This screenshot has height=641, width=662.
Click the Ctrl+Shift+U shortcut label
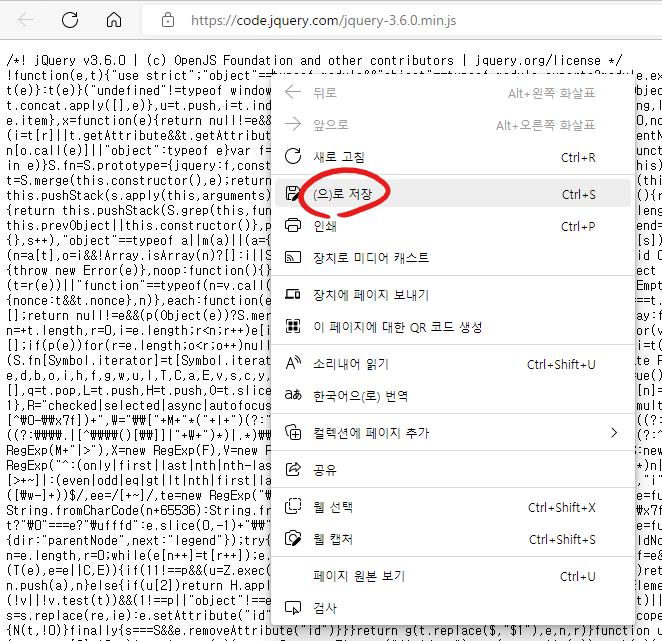[x=561, y=364]
